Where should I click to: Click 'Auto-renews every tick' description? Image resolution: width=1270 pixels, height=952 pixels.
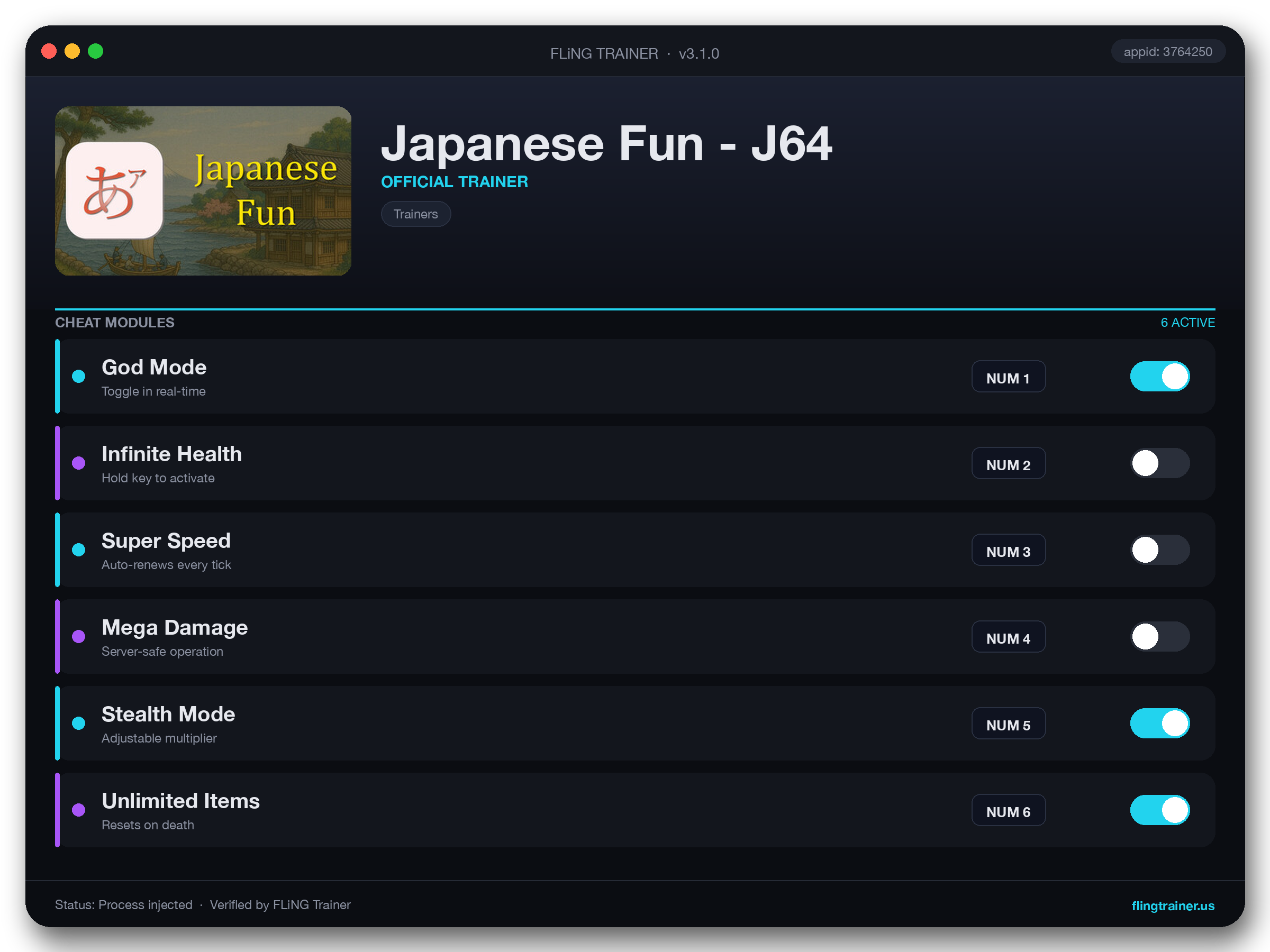pyautogui.click(x=167, y=565)
